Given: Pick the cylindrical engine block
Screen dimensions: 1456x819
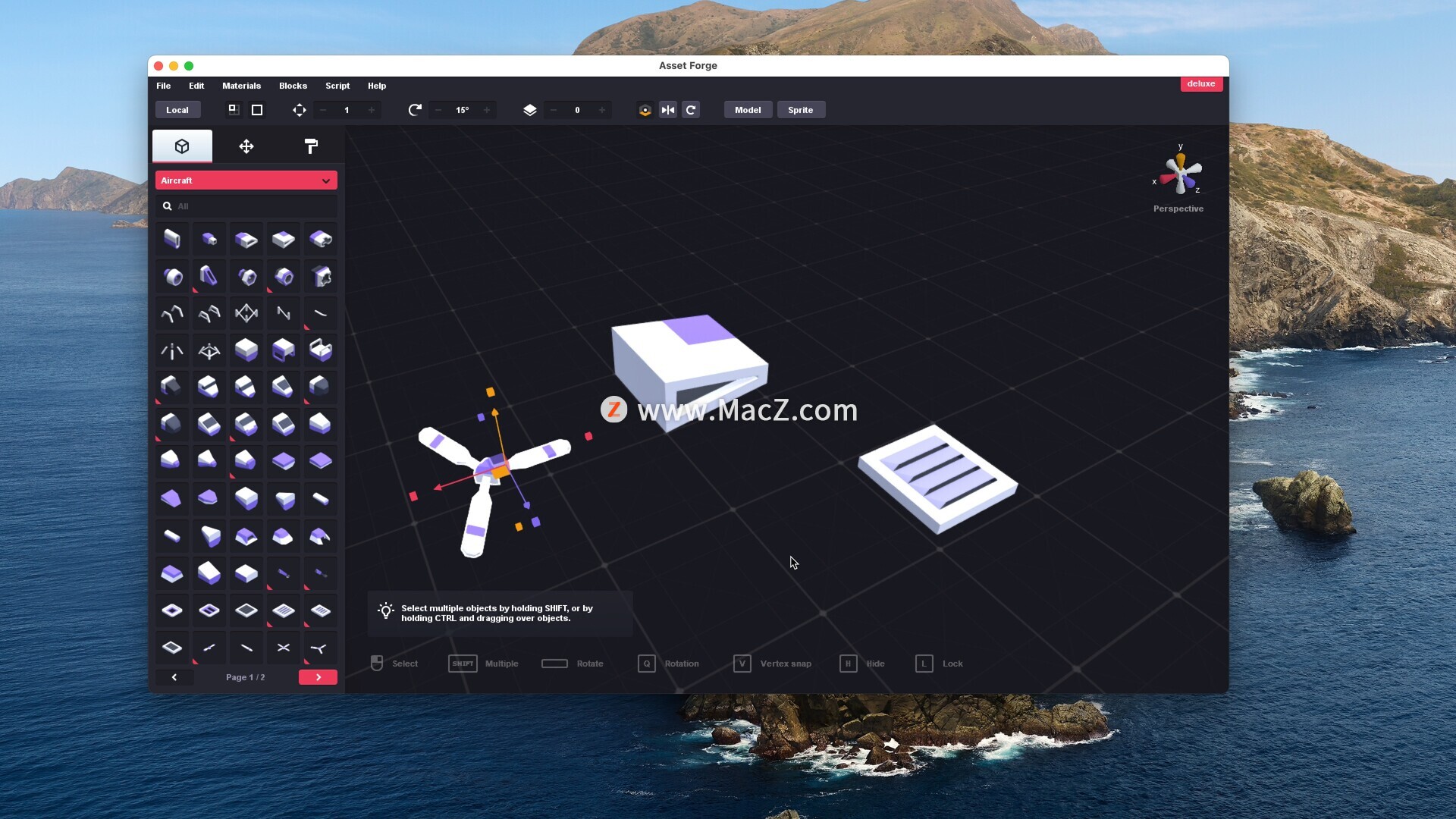Looking at the screenshot, I should [x=172, y=277].
